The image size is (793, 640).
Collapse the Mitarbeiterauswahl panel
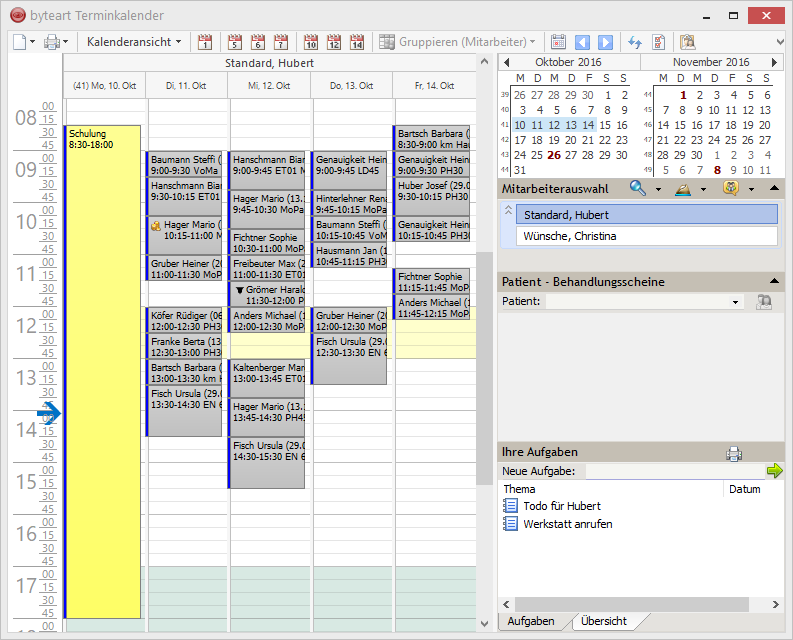pyautogui.click(x=776, y=188)
